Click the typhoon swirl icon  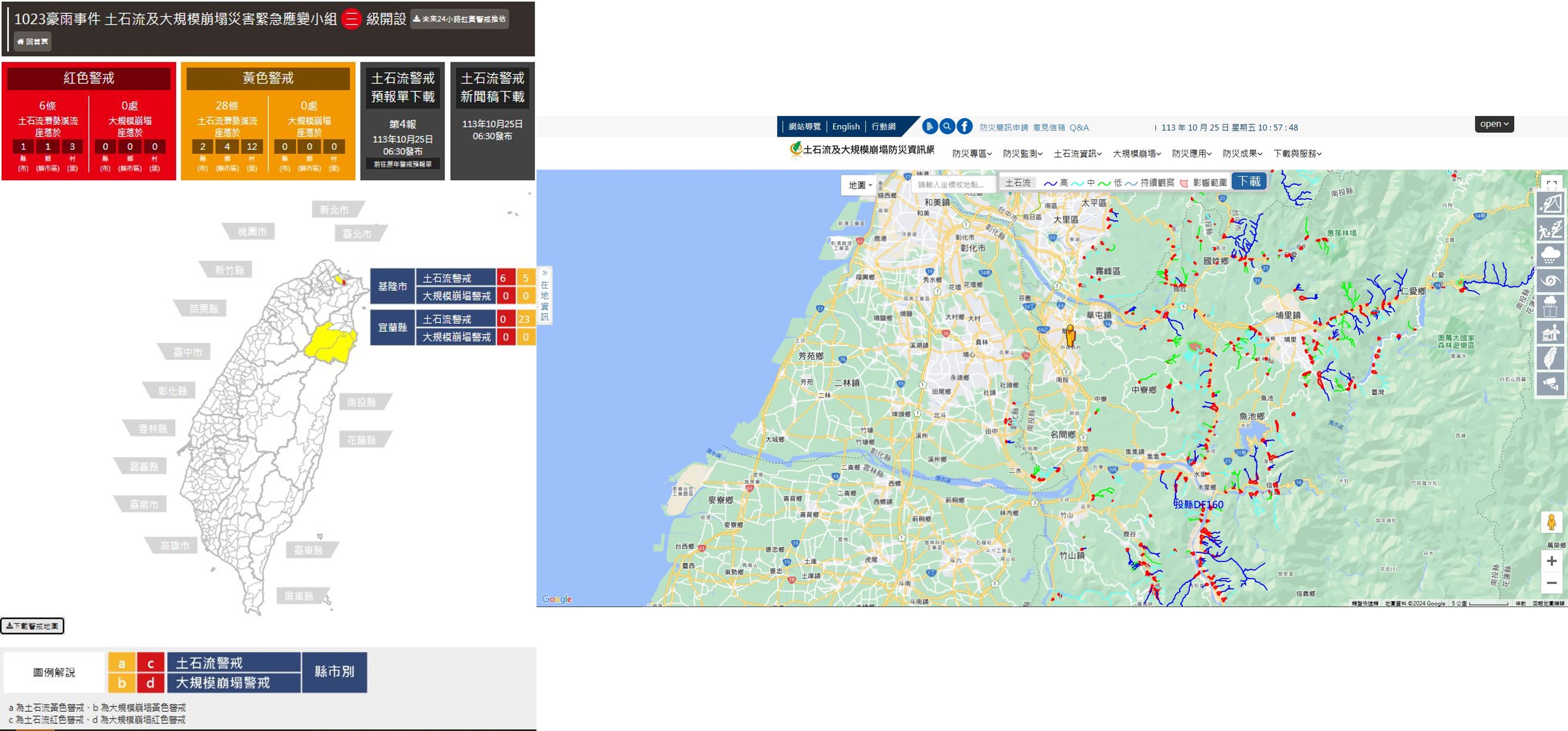click(x=1550, y=281)
